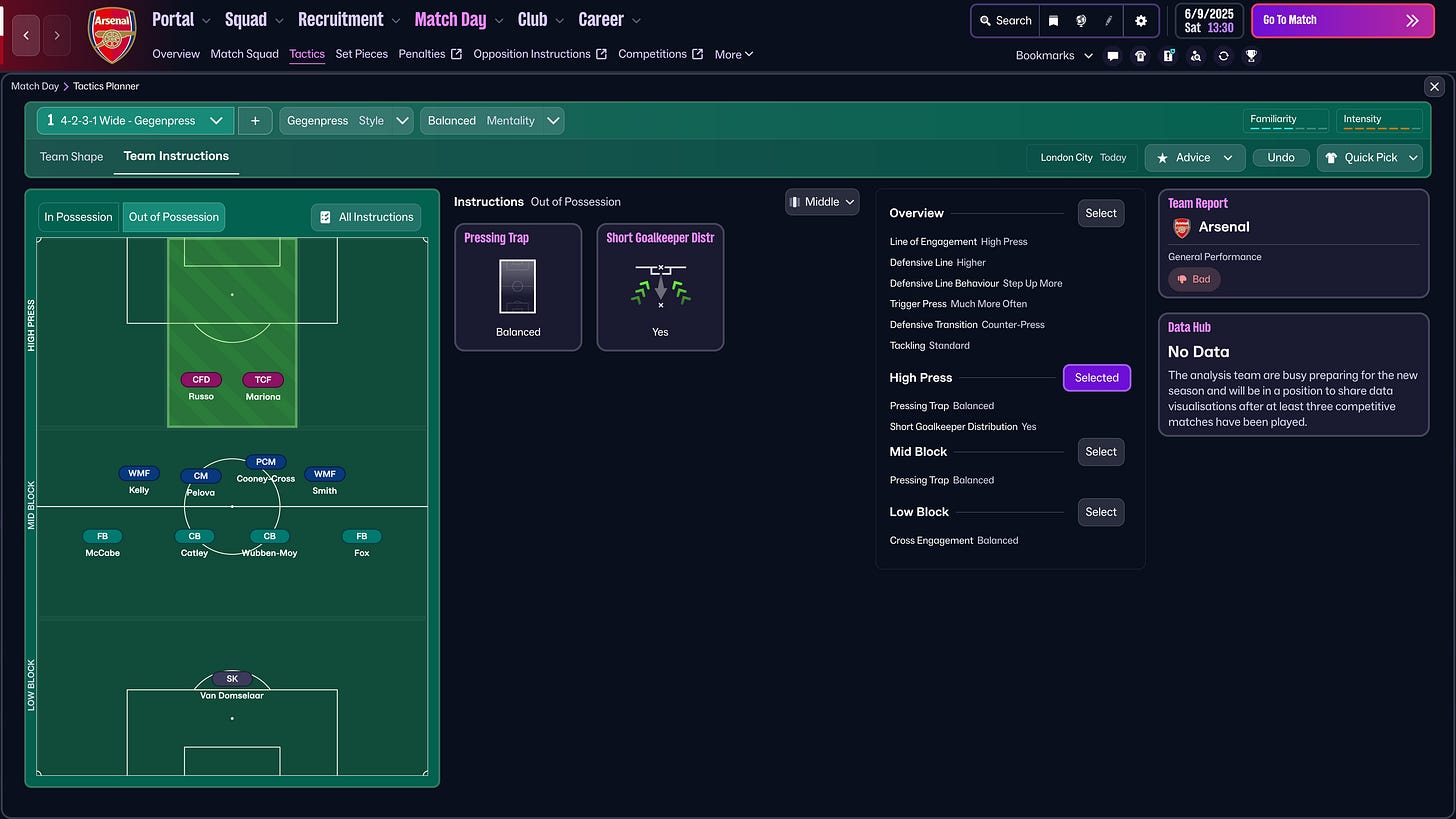Expand the Bookmarks dropdown
The height and width of the screenshot is (819, 1456).
1054,56
